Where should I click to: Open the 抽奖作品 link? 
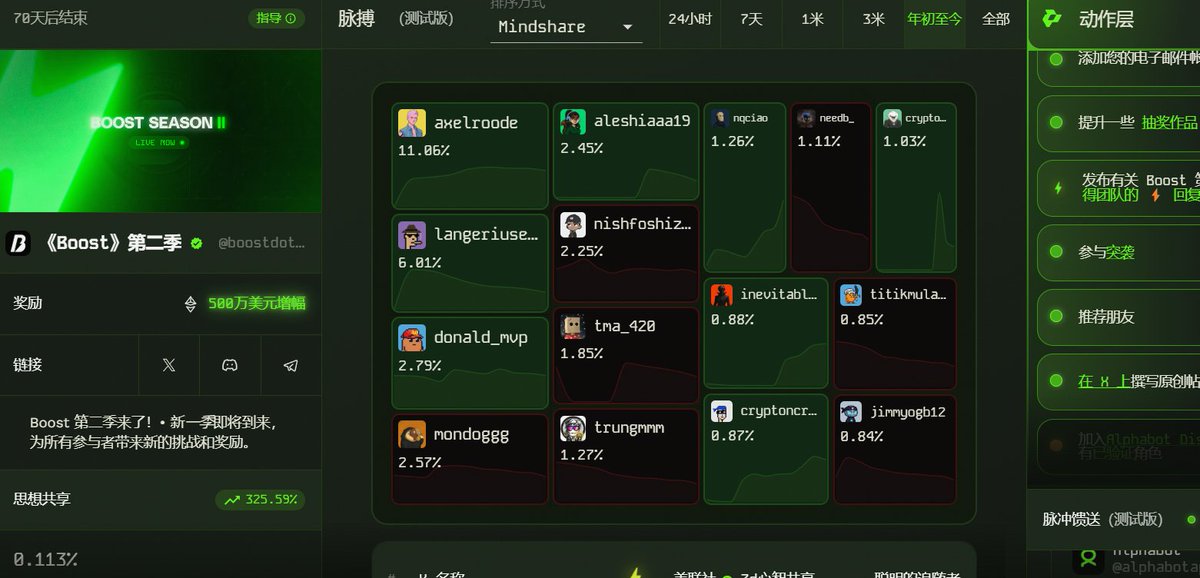1169,123
